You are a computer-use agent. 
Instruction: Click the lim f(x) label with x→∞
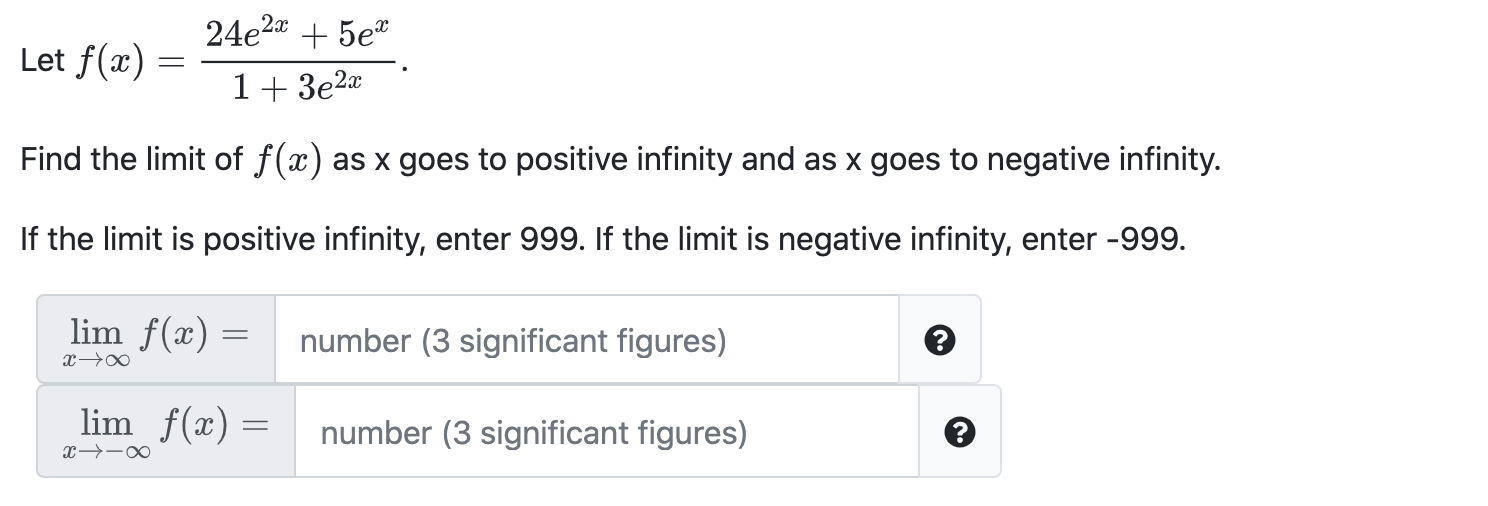tap(156, 340)
